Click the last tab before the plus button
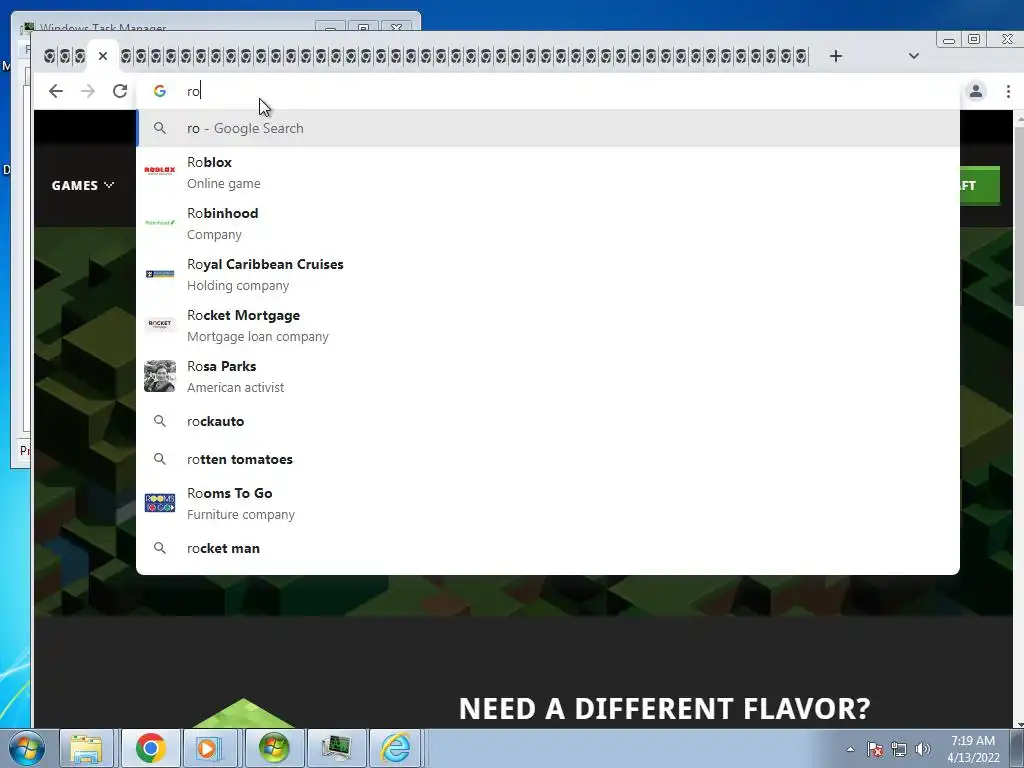This screenshot has height=768, width=1024. (801, 56)
